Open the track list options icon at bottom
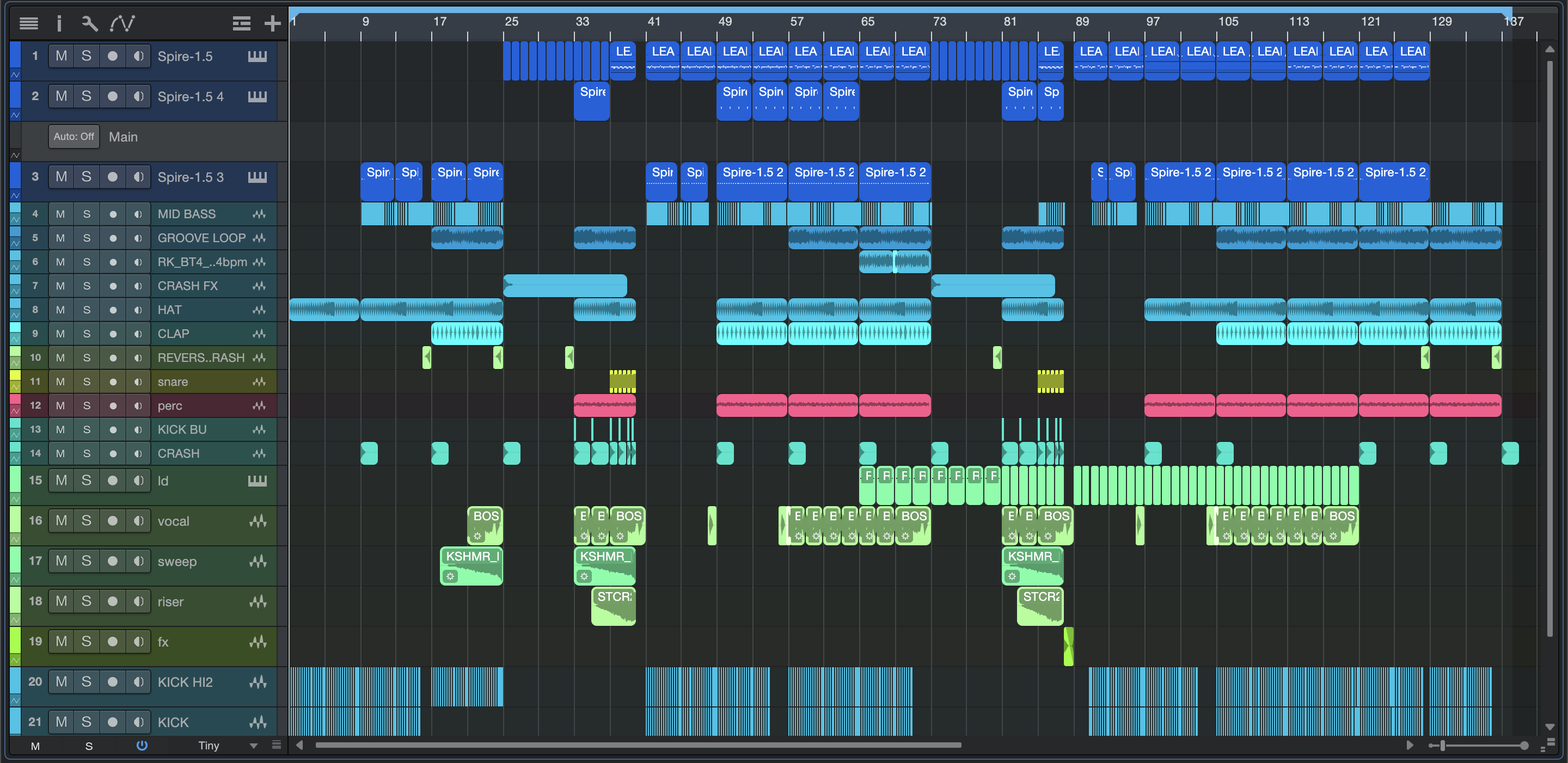The image size is (1568, 763). coord(277,744)
